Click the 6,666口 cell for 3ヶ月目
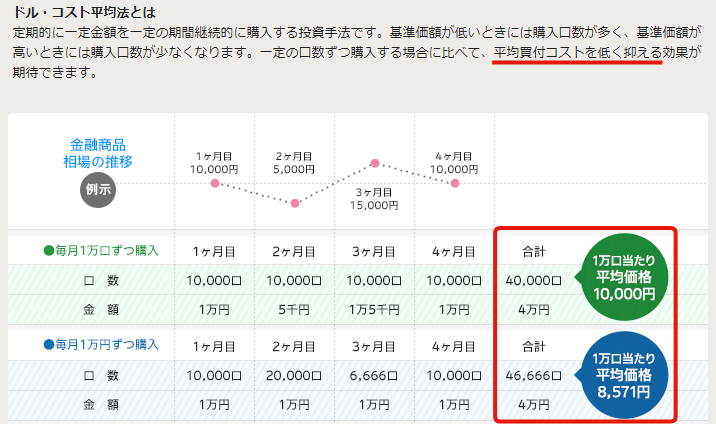716x424 pixels. [x=374, y=376]
